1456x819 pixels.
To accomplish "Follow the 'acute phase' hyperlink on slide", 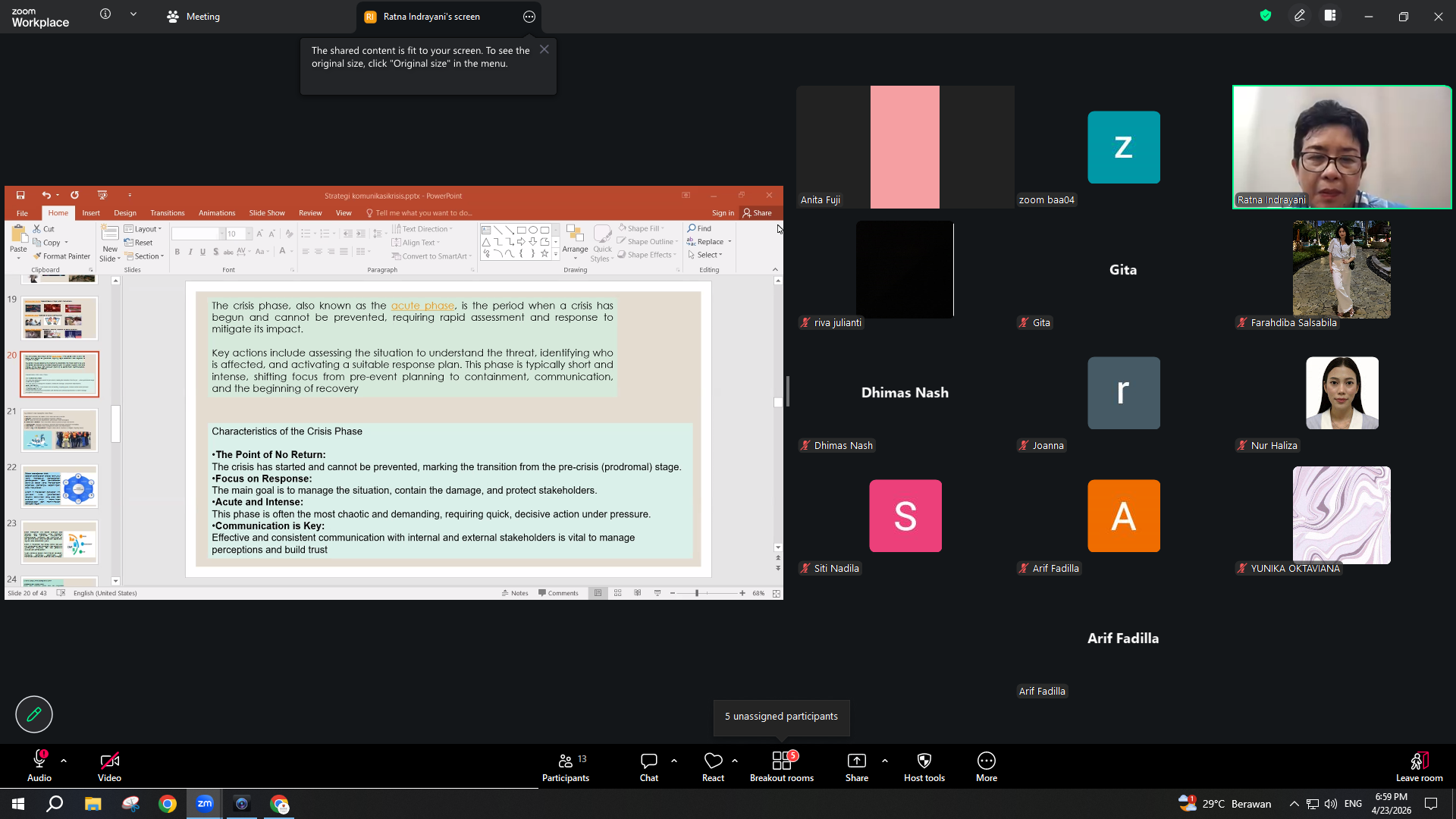I will click(422, 306).
